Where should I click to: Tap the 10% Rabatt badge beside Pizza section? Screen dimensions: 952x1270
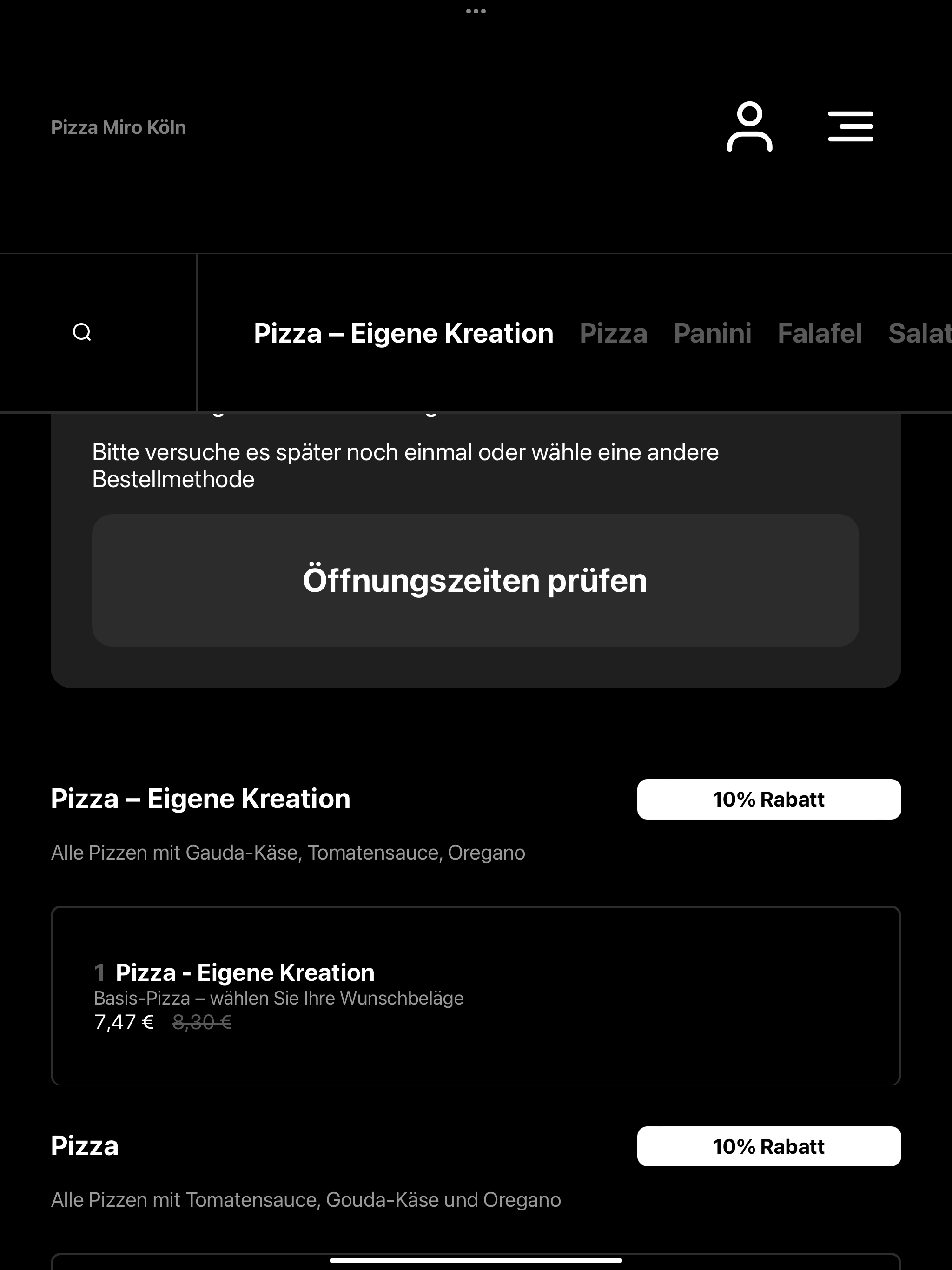[x=769, y=1146]
